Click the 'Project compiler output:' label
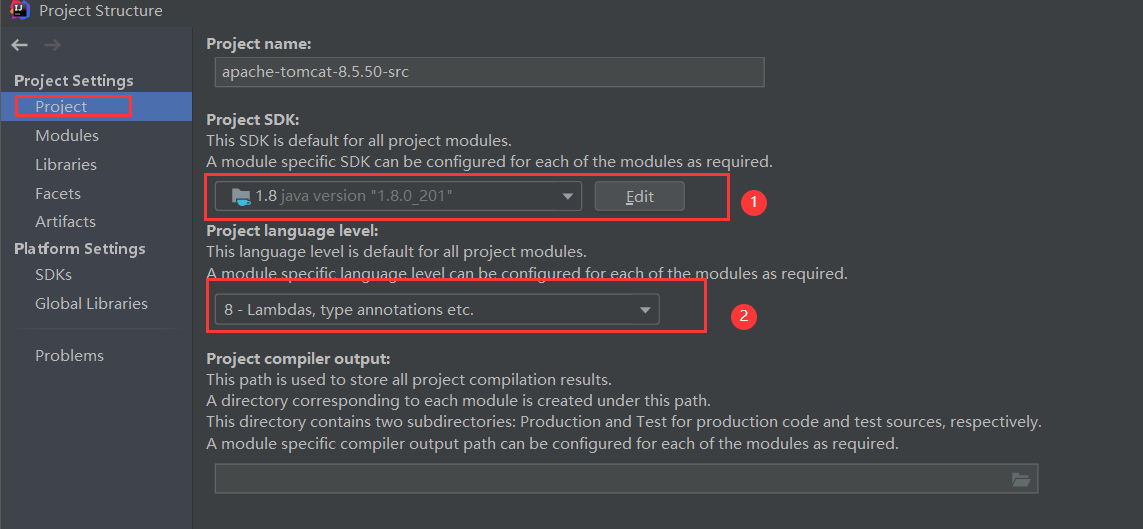Image resolution: width=1143 pixels, height=529 pixels. [x=299, y=359]
